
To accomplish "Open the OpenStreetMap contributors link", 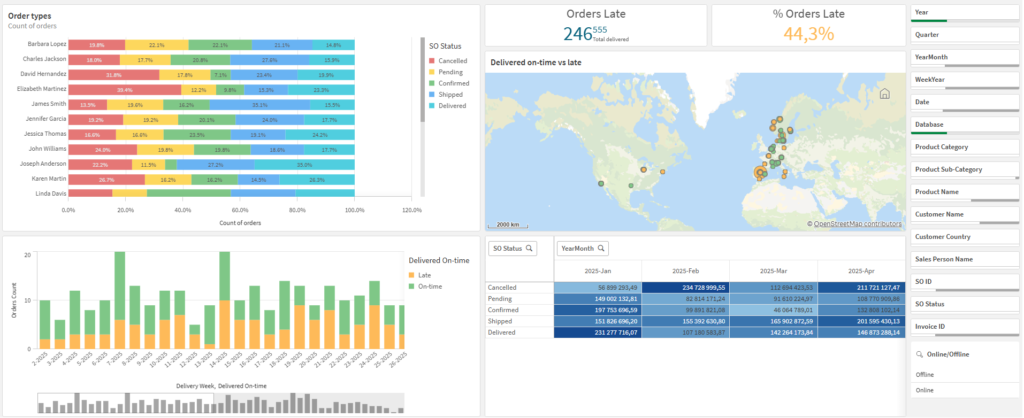I will [x=857, y=224].
